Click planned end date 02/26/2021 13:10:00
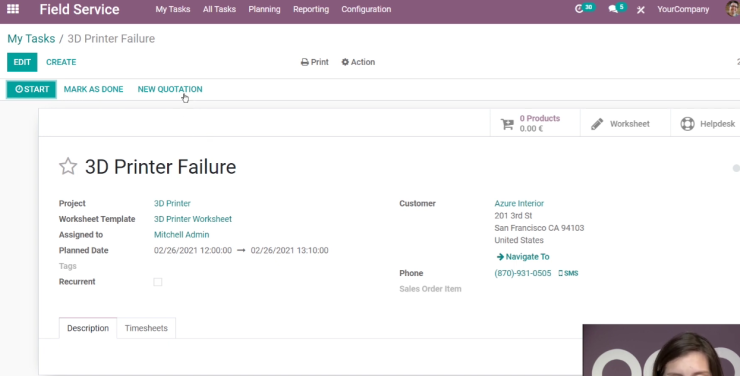Viewport: 740px width, 376px height. pyautogui.click(x=289, y=251)
